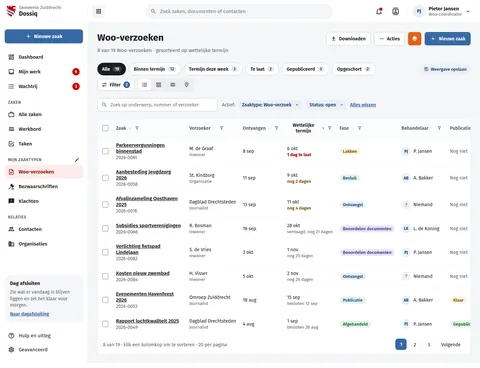The width and height of the screenshot is (480, 368).
Task: Filter the Behandelaar column funnel icon
Action: point(439,128)
